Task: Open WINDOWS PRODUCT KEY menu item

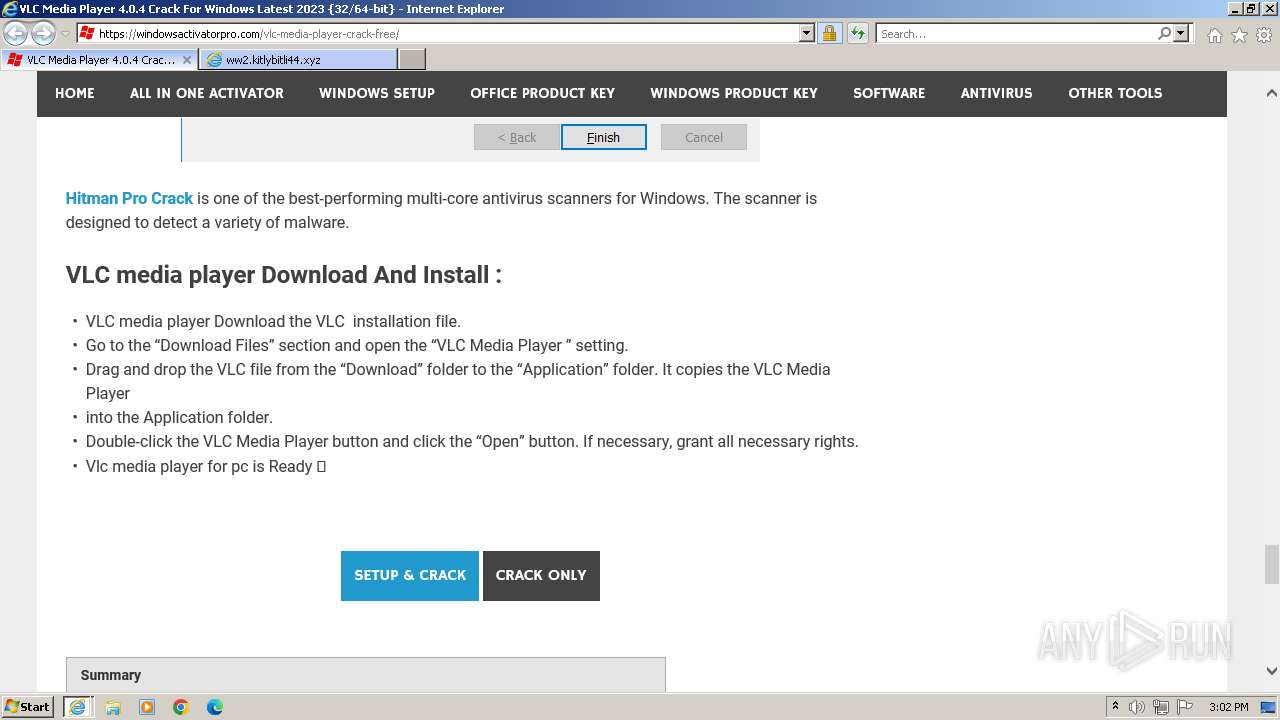Action: pos(734,93)
